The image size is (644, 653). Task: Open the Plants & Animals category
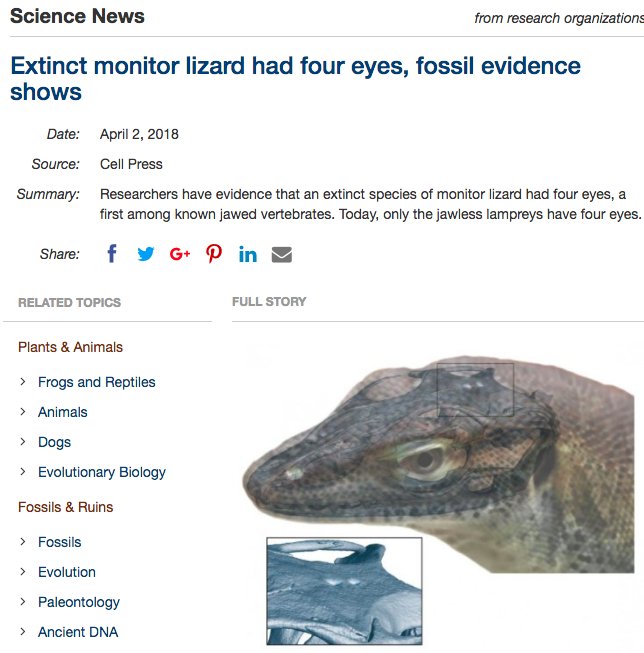(70, 347)
